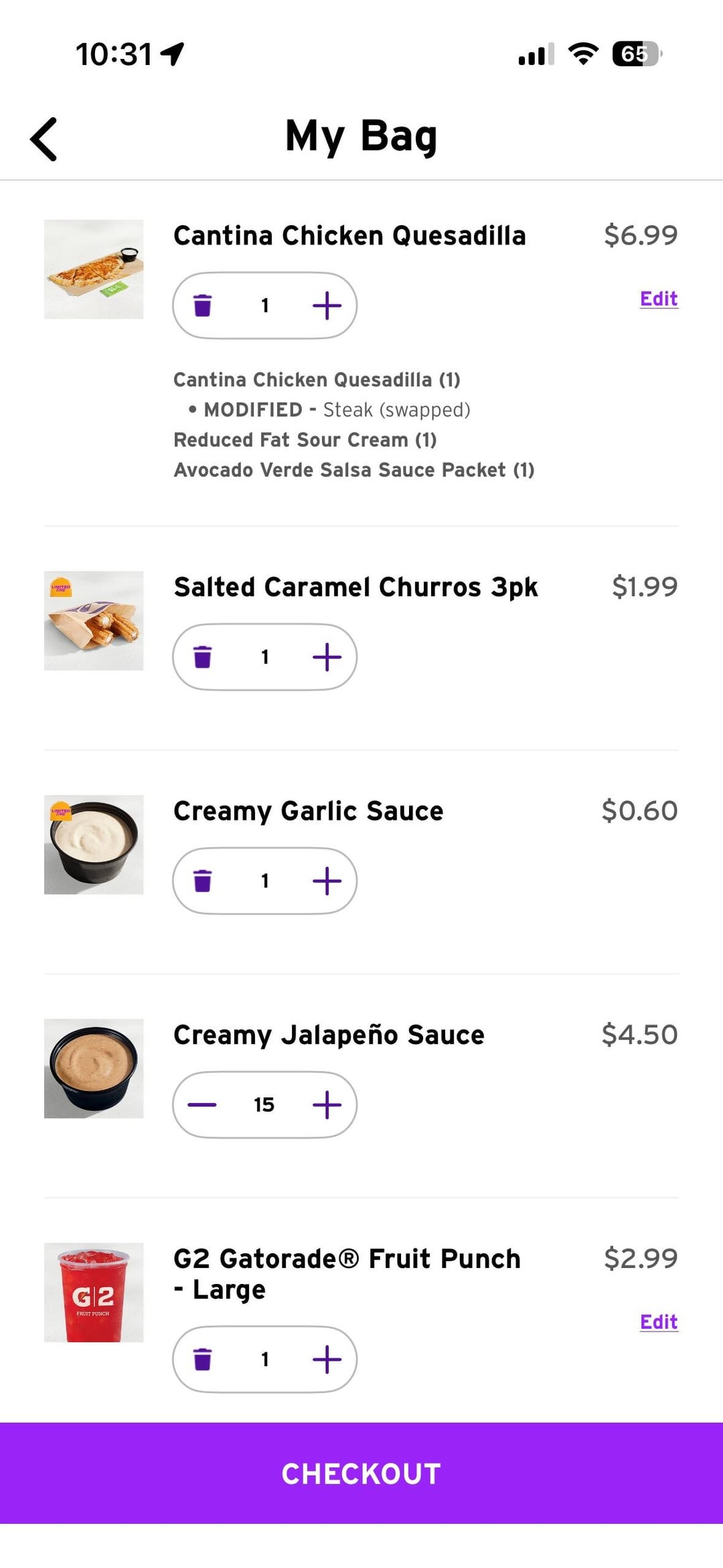This screenshot has height=1568, width=723.
Task: Edit the Cantina Chicken Quesadilla
Action: click(x=659, y=299)
